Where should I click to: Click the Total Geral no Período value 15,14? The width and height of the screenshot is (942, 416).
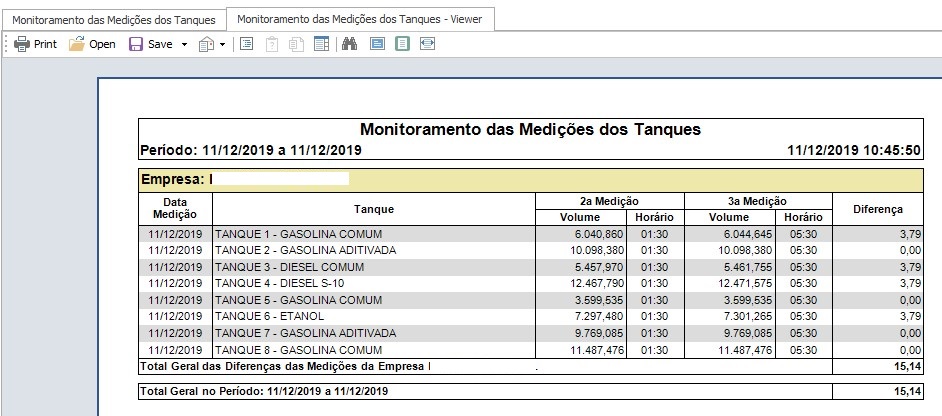coord(908,391)
